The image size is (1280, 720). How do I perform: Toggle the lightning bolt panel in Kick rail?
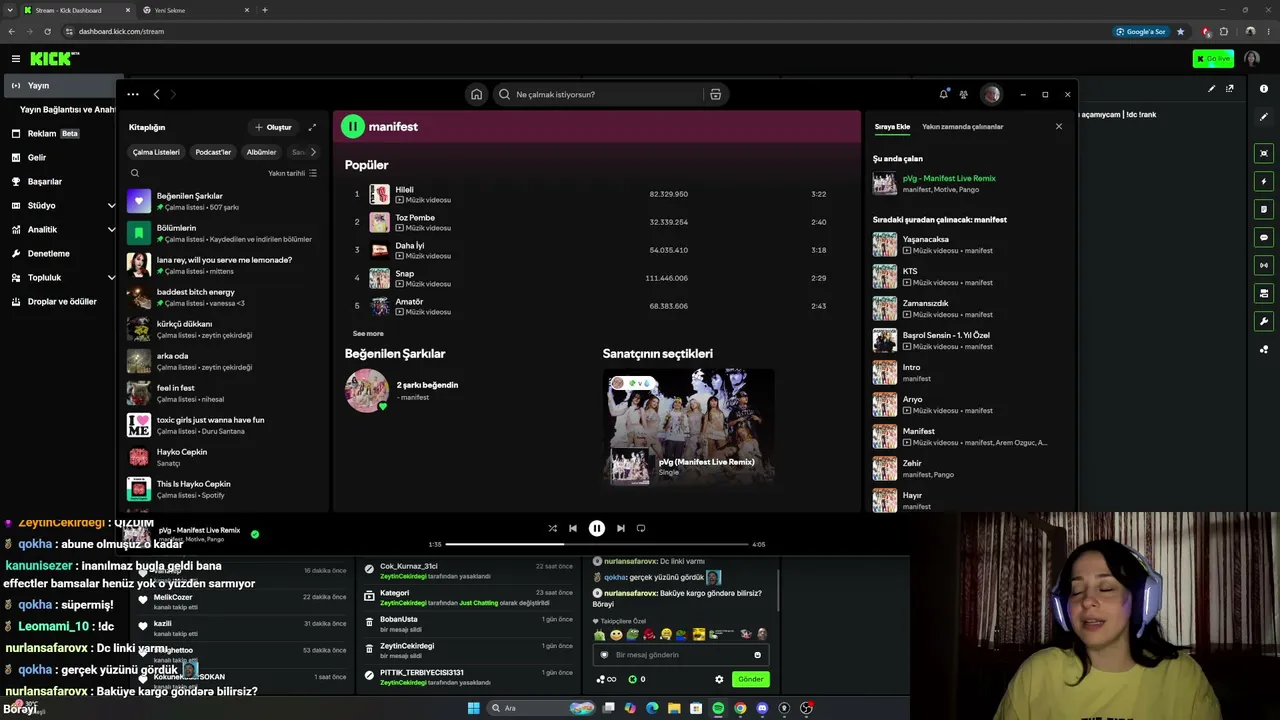click(1264, 182)
